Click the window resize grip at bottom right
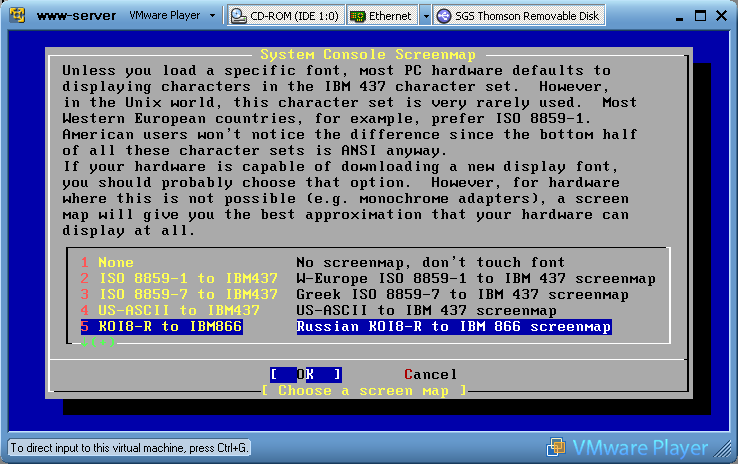Image resolution: width=738 pixels, height=464 pixels. (722, 449)
